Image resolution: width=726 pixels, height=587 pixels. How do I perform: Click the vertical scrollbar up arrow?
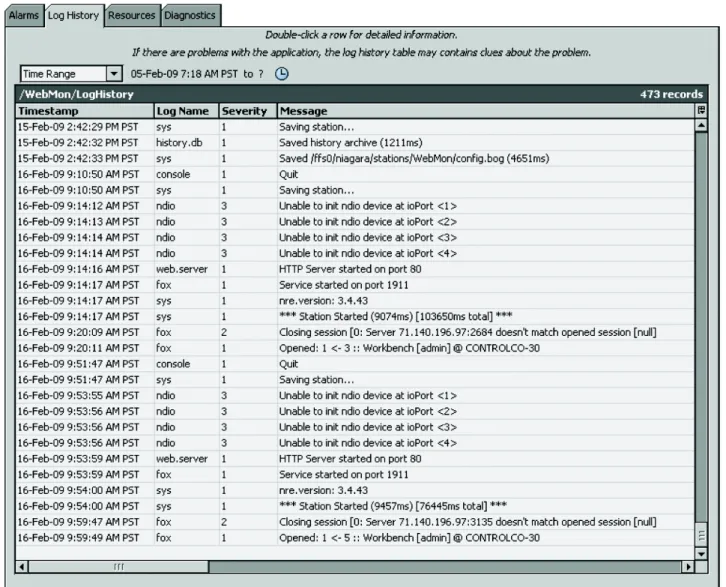tap(701, 125)
